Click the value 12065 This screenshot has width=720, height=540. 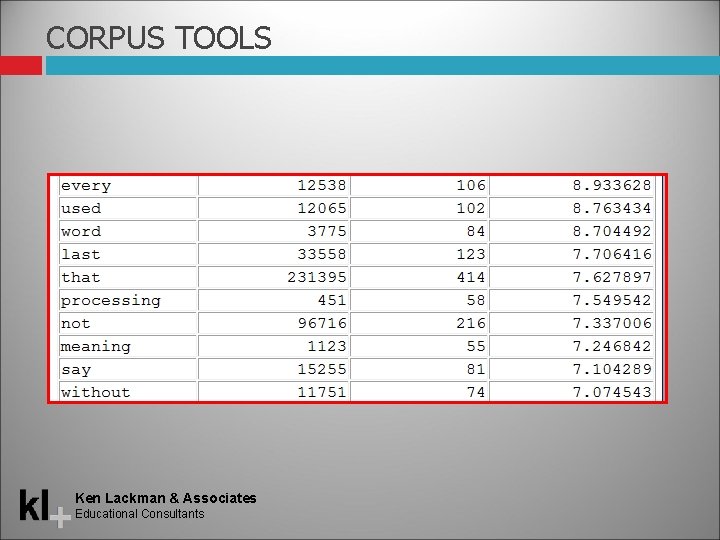coord(322,208)
